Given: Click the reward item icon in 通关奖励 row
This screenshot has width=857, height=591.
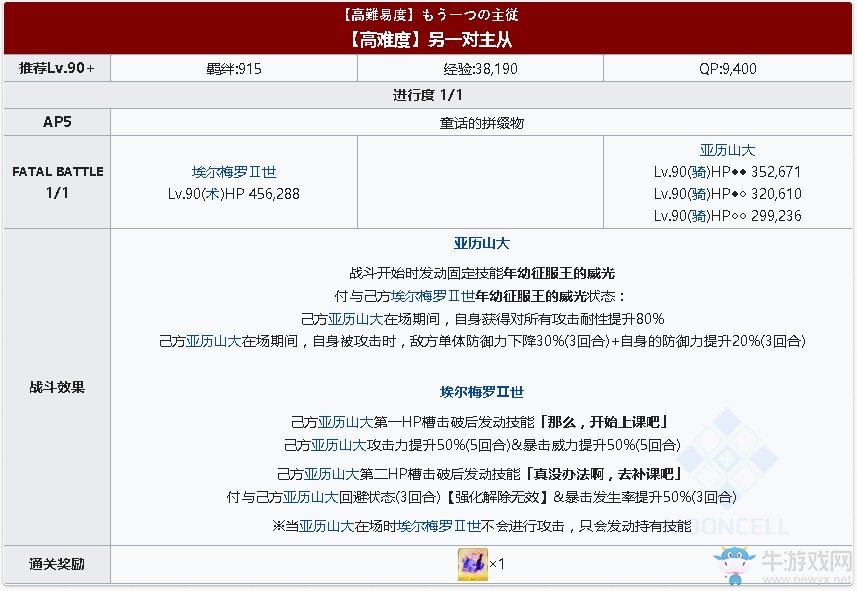Looking at the screenshot, I should 472,564.
